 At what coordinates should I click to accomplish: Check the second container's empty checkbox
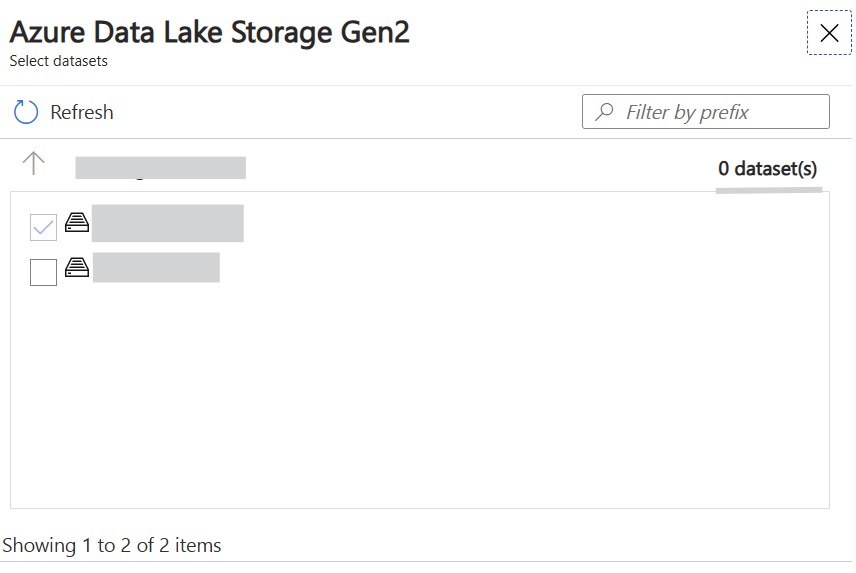coord(43,272)
